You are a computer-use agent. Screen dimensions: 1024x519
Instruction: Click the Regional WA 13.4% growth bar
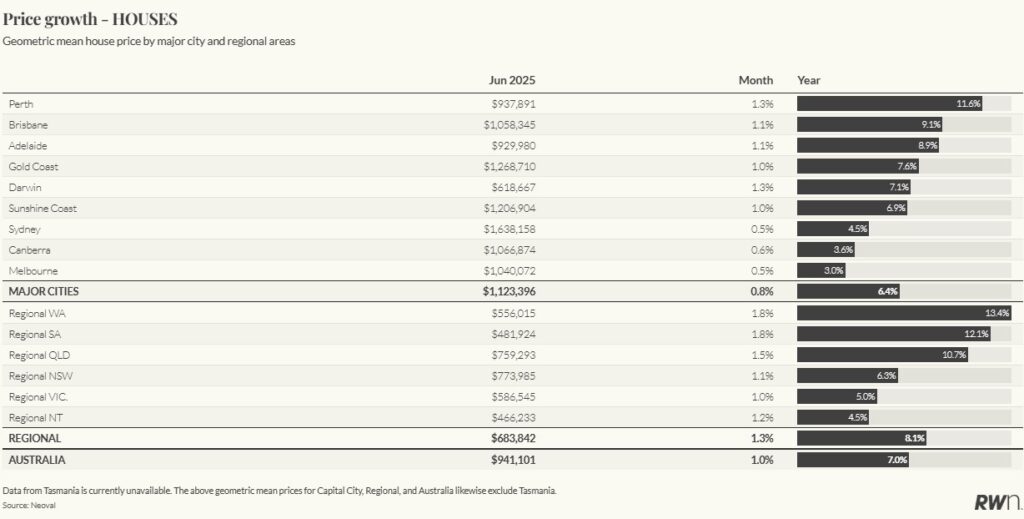pyautogui.click(x=904, y=313)
